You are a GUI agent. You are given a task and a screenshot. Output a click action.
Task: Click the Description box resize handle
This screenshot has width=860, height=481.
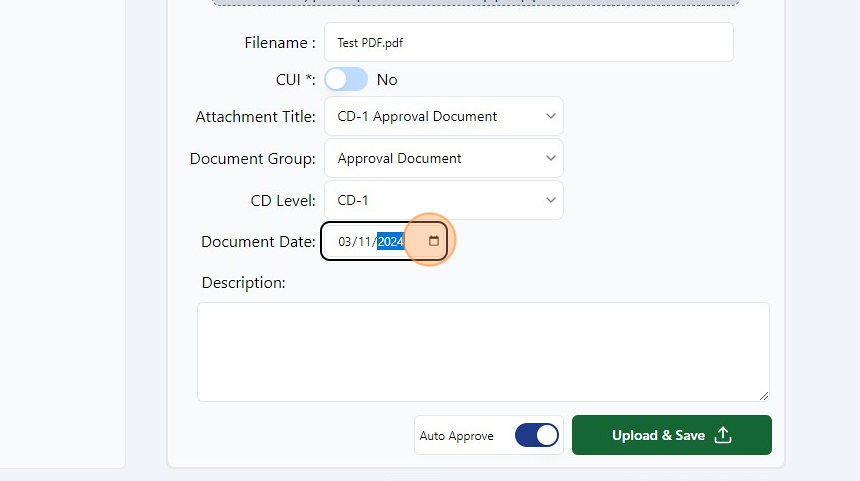coord(764,396)
